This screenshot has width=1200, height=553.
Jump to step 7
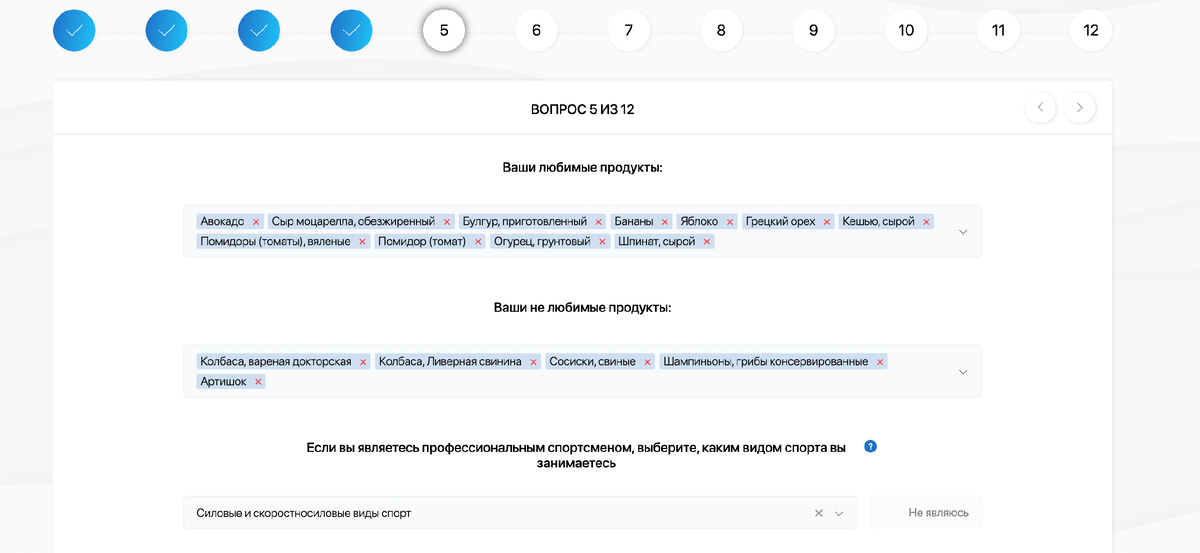tap(629, 30)
